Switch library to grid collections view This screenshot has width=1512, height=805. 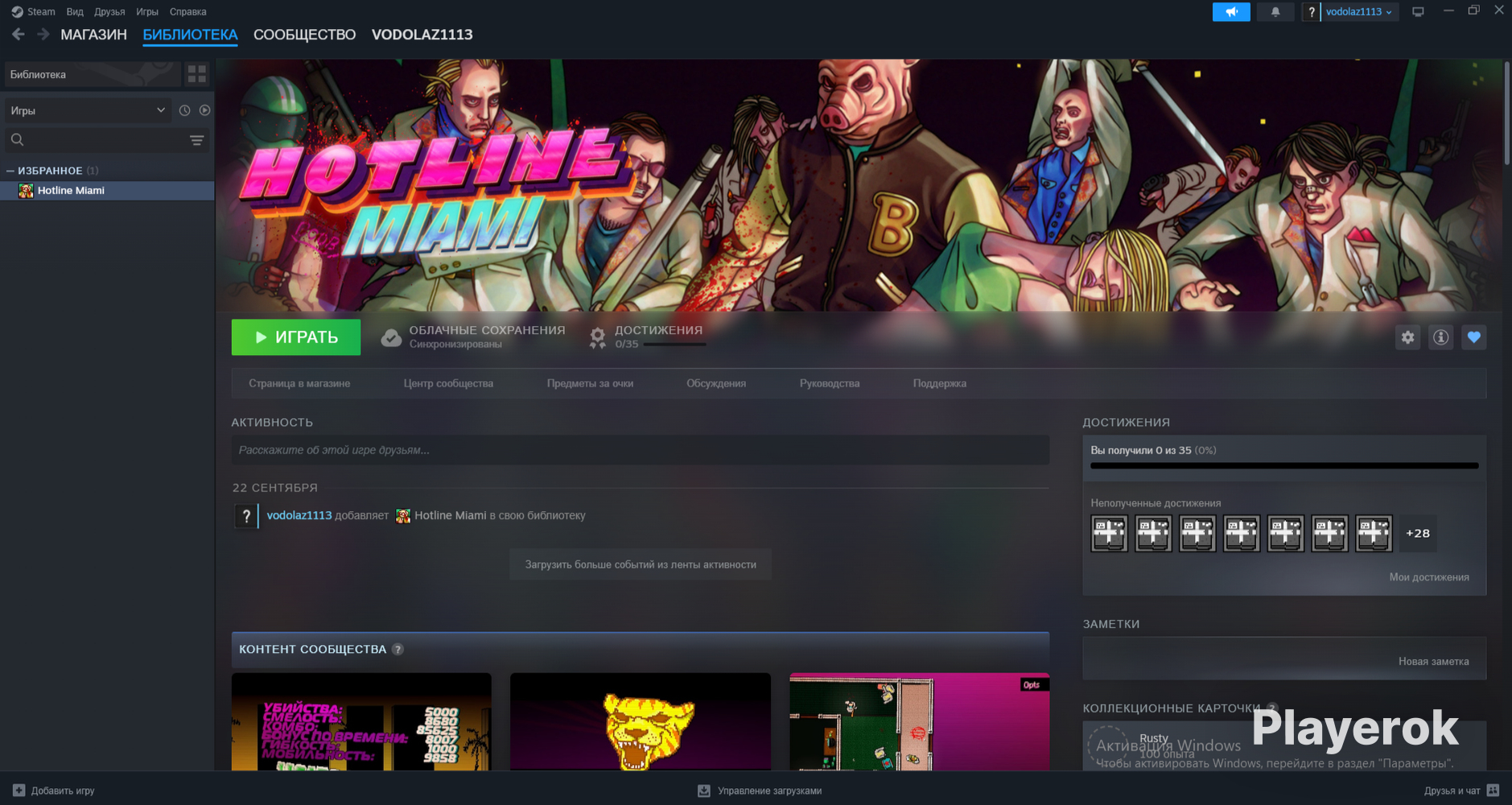(197, 75)
